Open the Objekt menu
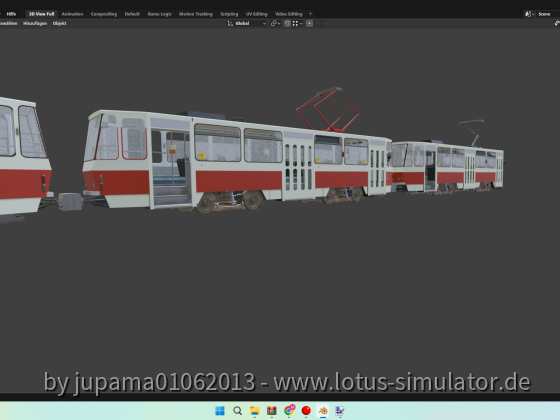 tap(59, 23)
